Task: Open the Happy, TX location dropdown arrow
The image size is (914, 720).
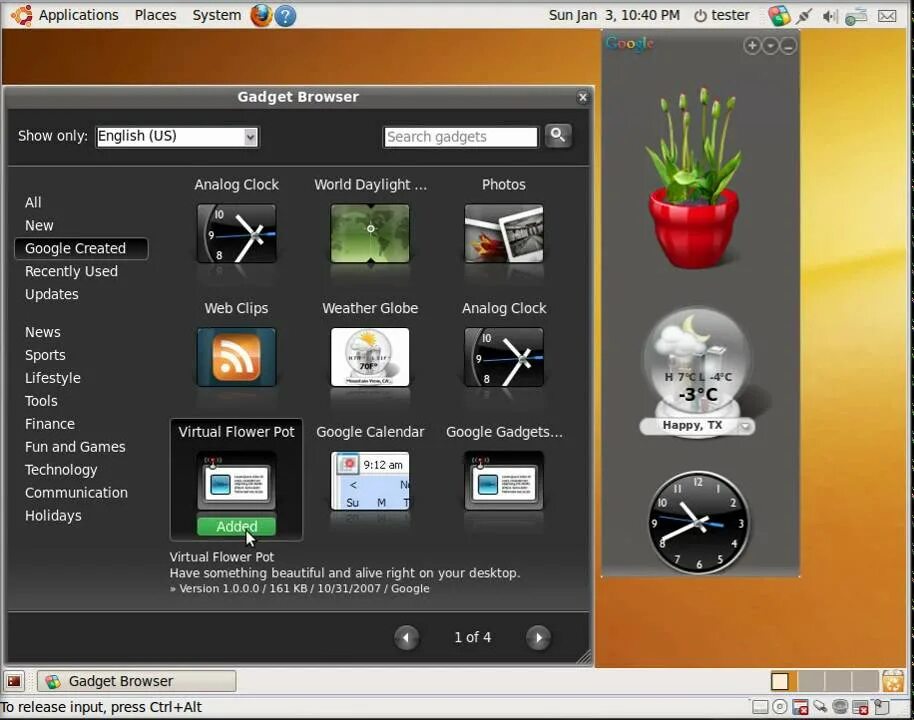Action: click(746, 426)
